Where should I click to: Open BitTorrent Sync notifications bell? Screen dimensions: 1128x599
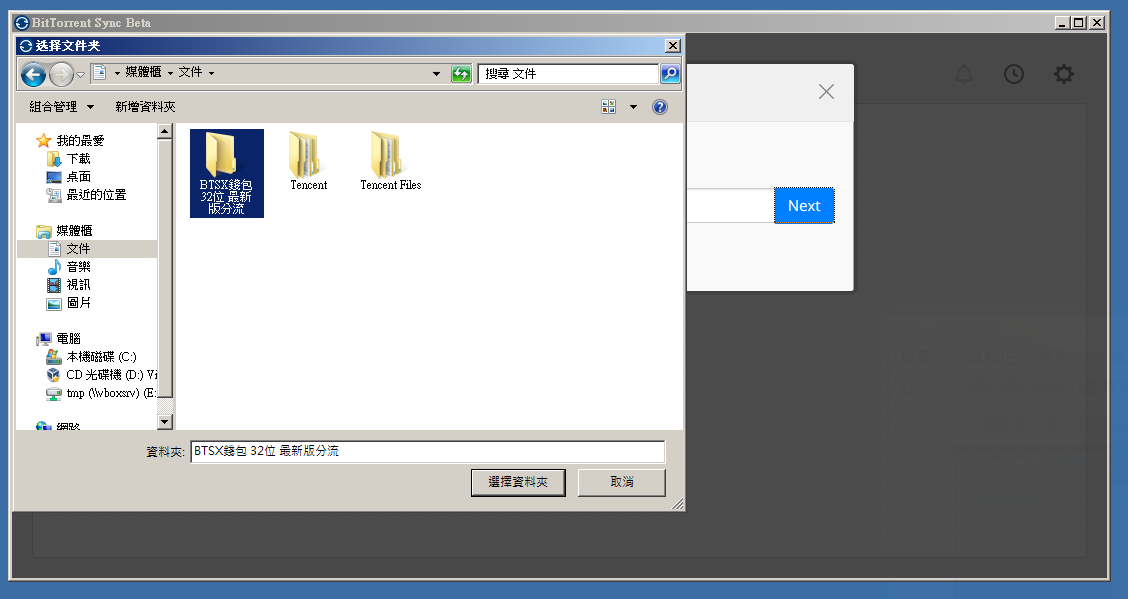tap(964, 73)
